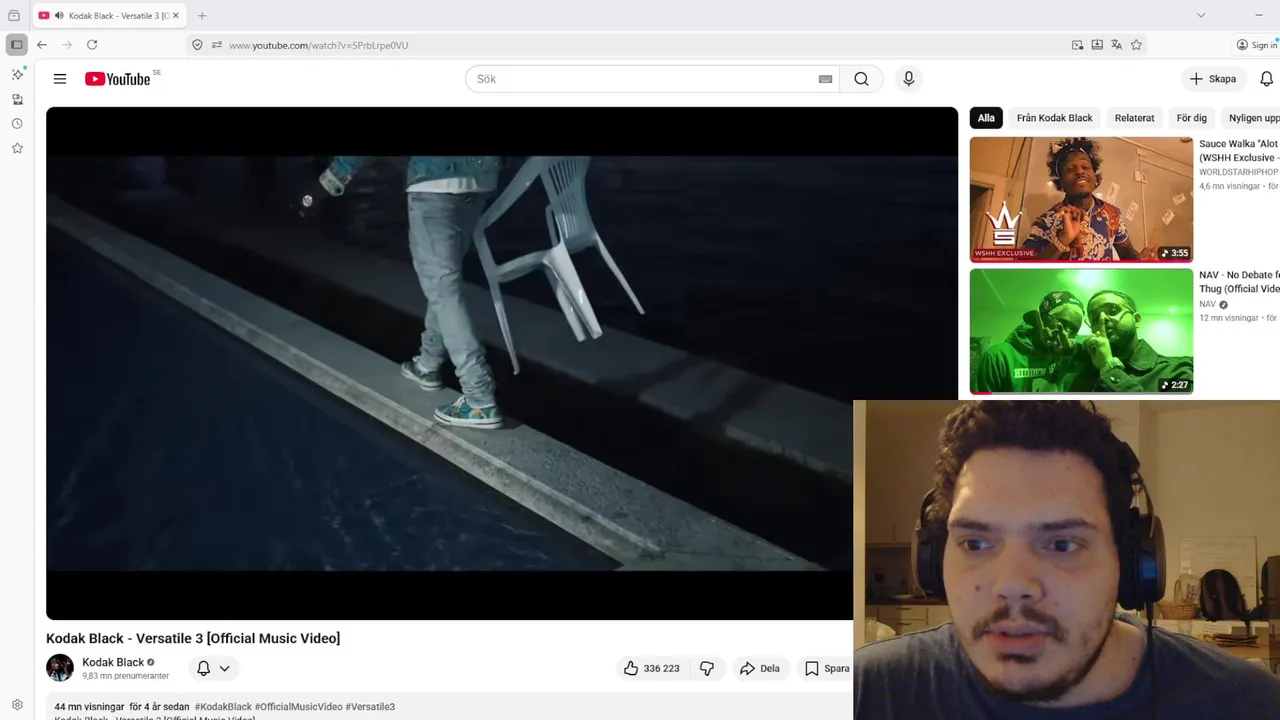Viewport: 1280px width, 720px height.
Task: Toggle the browser sidebar panel button
Action: pos(16,45)
